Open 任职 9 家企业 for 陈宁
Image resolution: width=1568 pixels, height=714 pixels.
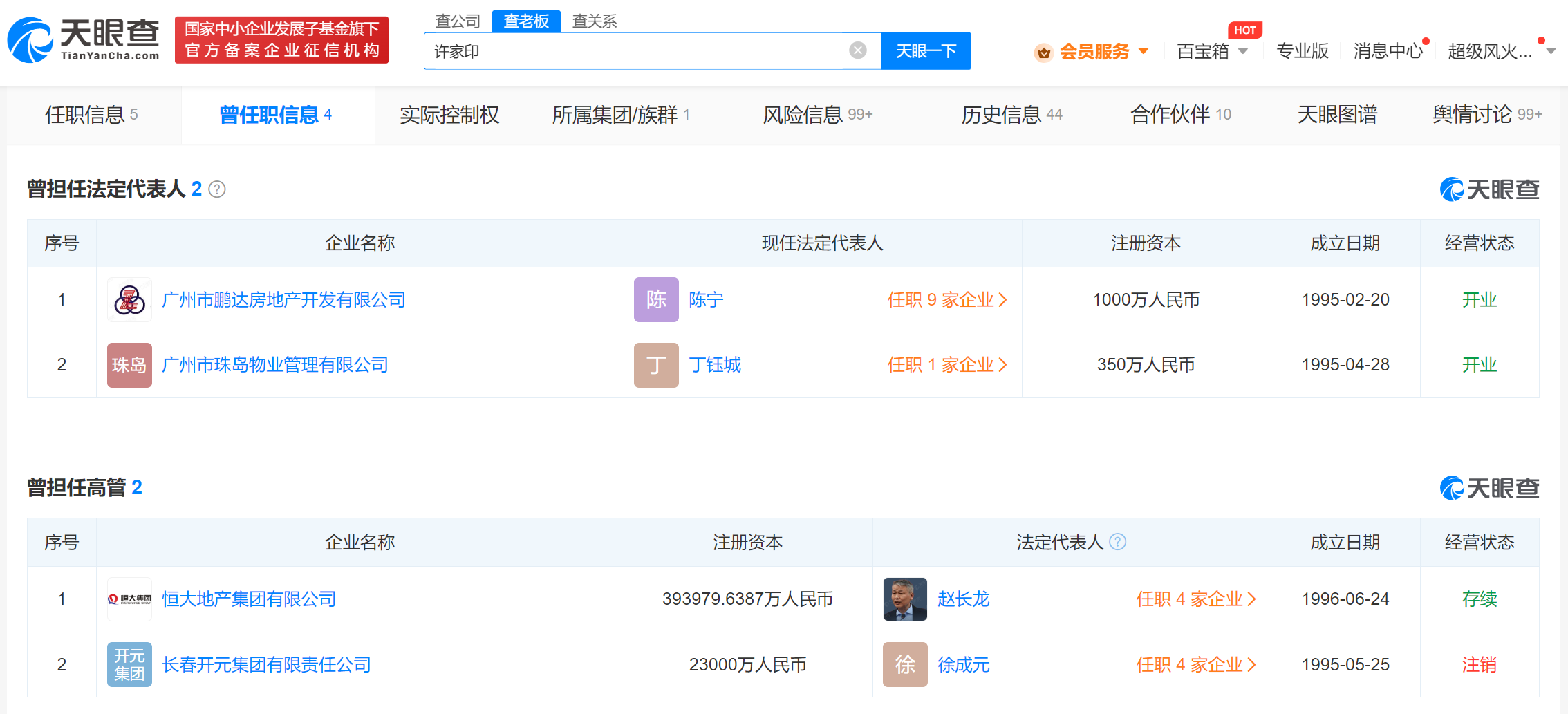[947, 300]
